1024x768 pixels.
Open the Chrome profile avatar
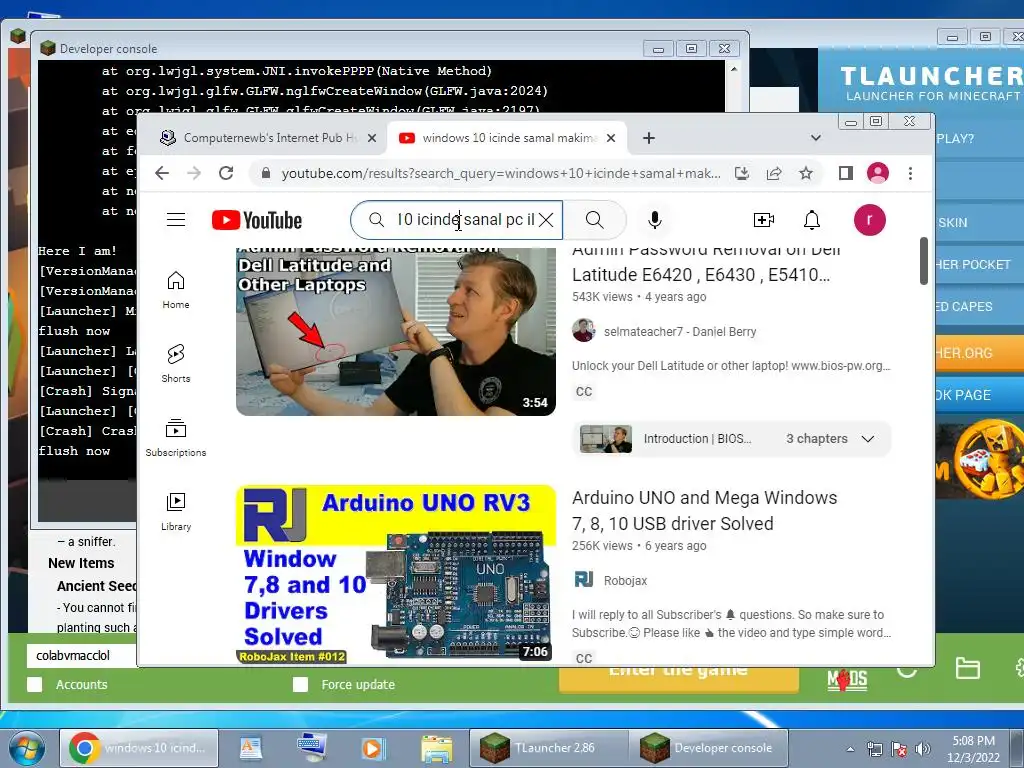tap(878, 173)
